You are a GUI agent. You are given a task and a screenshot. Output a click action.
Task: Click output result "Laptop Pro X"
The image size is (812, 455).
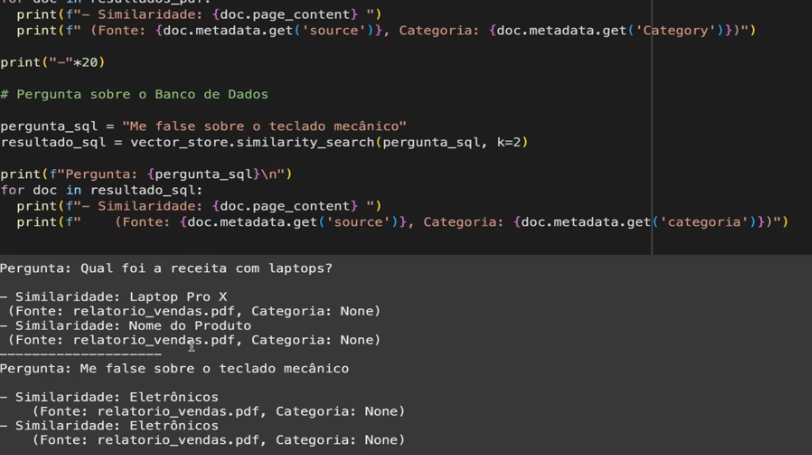178,297
